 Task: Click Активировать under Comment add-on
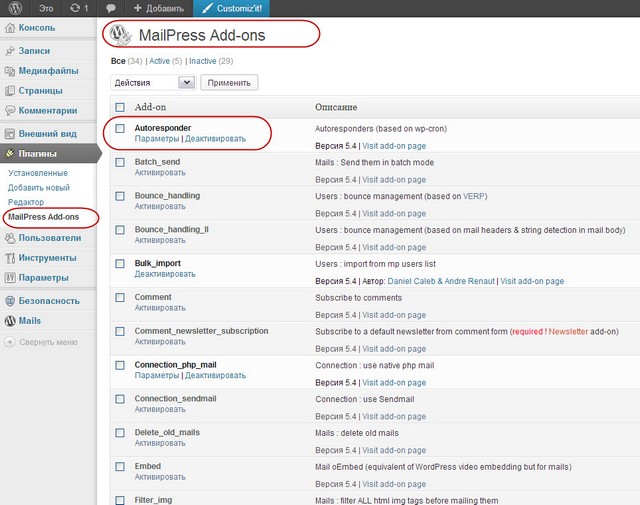[160, 308]
